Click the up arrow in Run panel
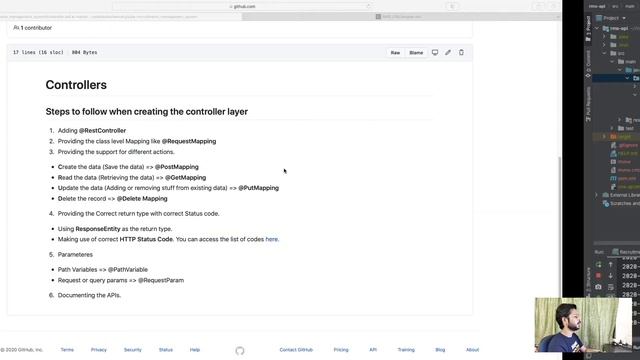The width and height of the screenshot is (640, 360). tap(611, 265)
